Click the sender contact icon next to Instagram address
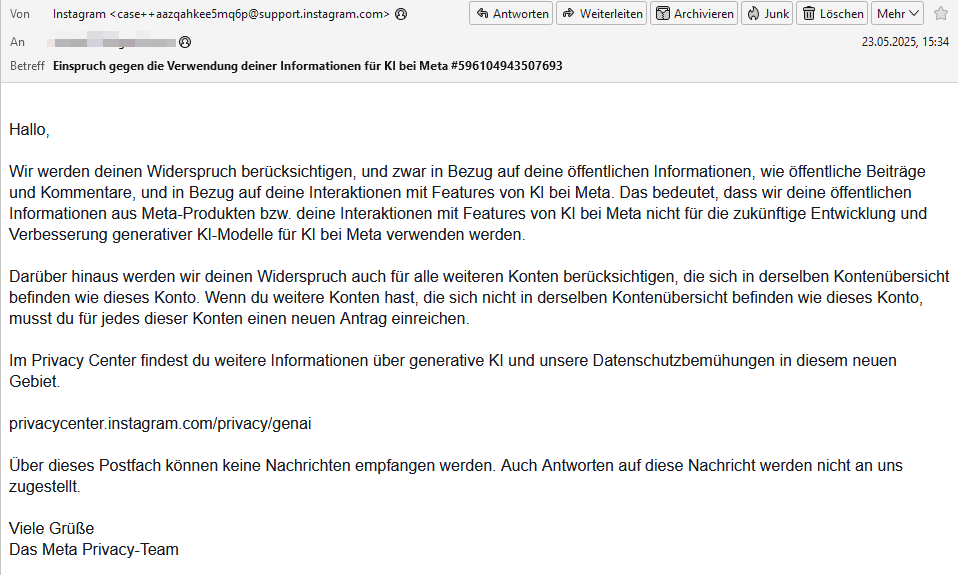This screenshot has width=958, height=575. (x=401, y=13)
